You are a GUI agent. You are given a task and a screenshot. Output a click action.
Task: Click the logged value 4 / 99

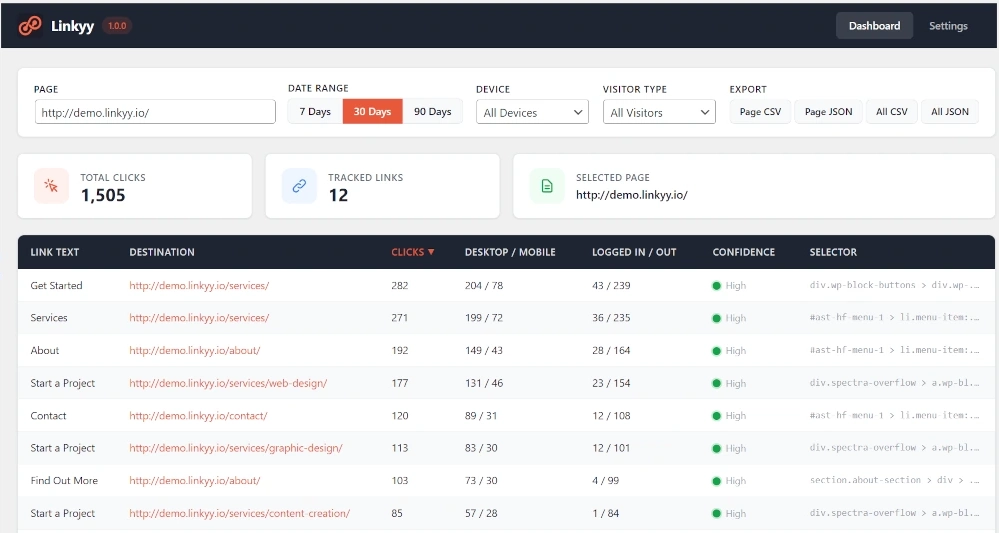605,481
